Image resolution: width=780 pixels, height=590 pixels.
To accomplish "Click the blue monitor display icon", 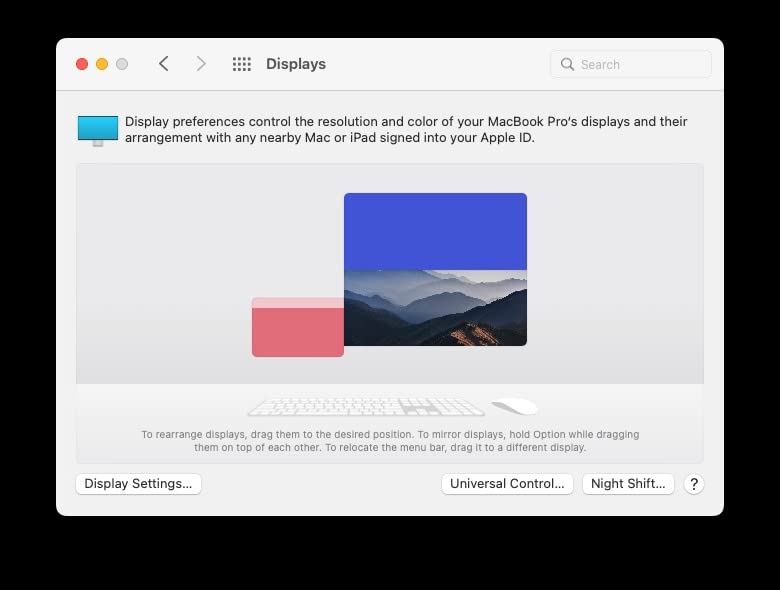I will tap(98, 130).
